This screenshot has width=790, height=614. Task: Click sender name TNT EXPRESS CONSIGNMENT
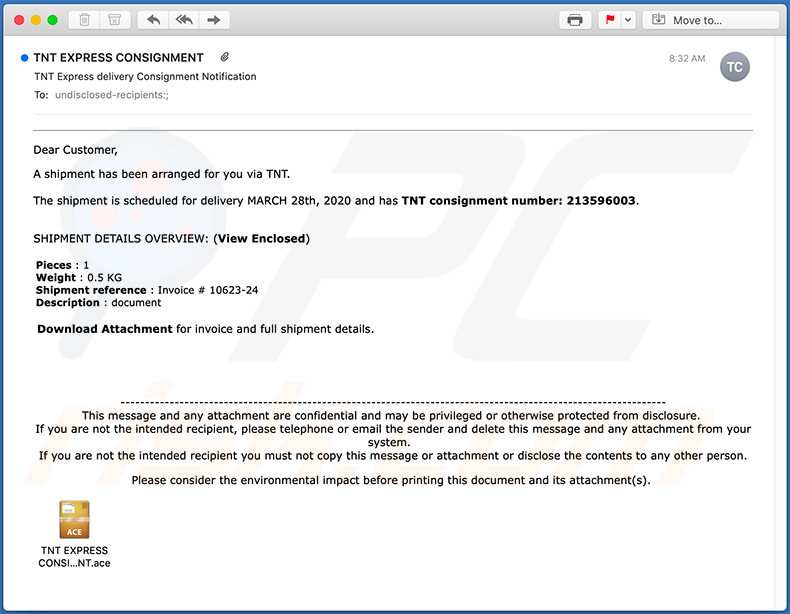point(118,57)
